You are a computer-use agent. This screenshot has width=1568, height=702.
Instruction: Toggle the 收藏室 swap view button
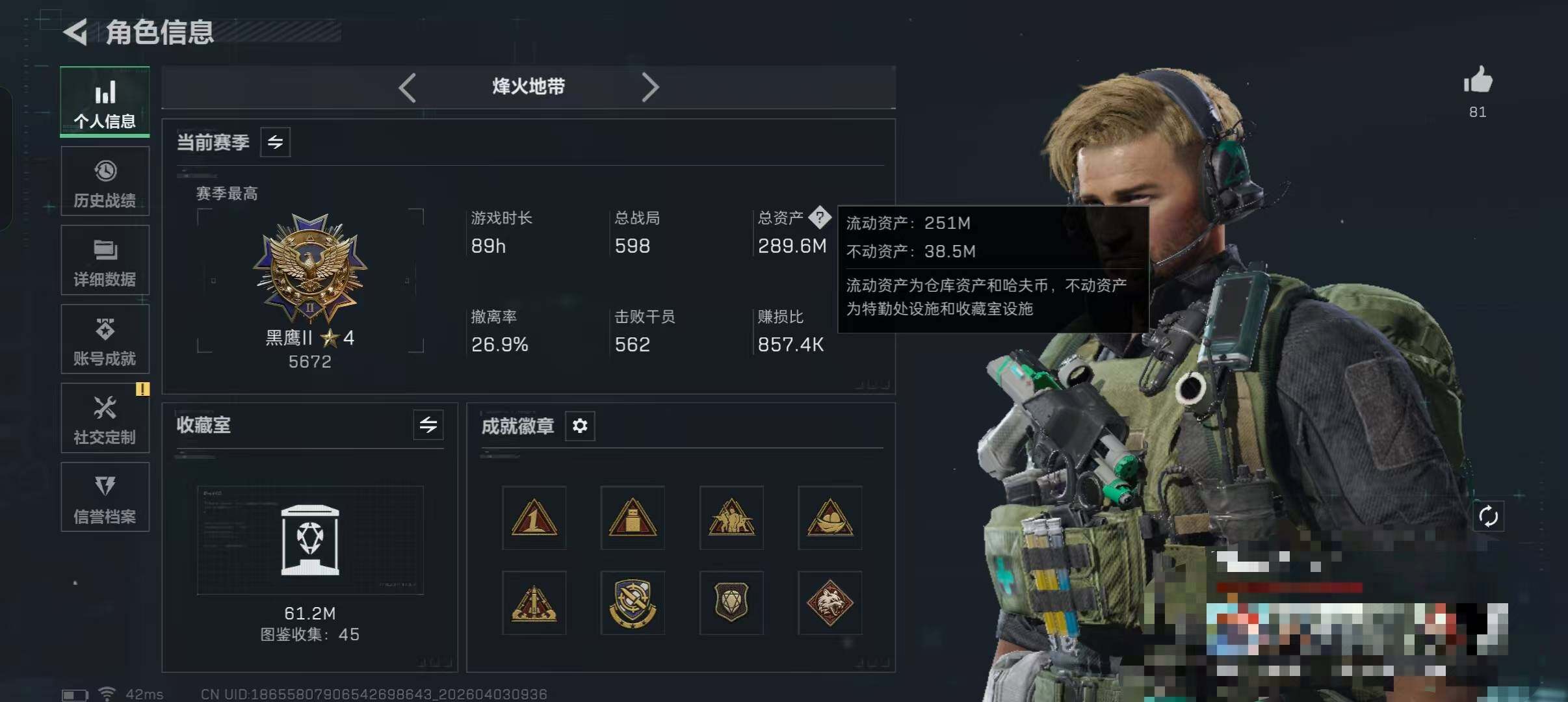[428, 425]
